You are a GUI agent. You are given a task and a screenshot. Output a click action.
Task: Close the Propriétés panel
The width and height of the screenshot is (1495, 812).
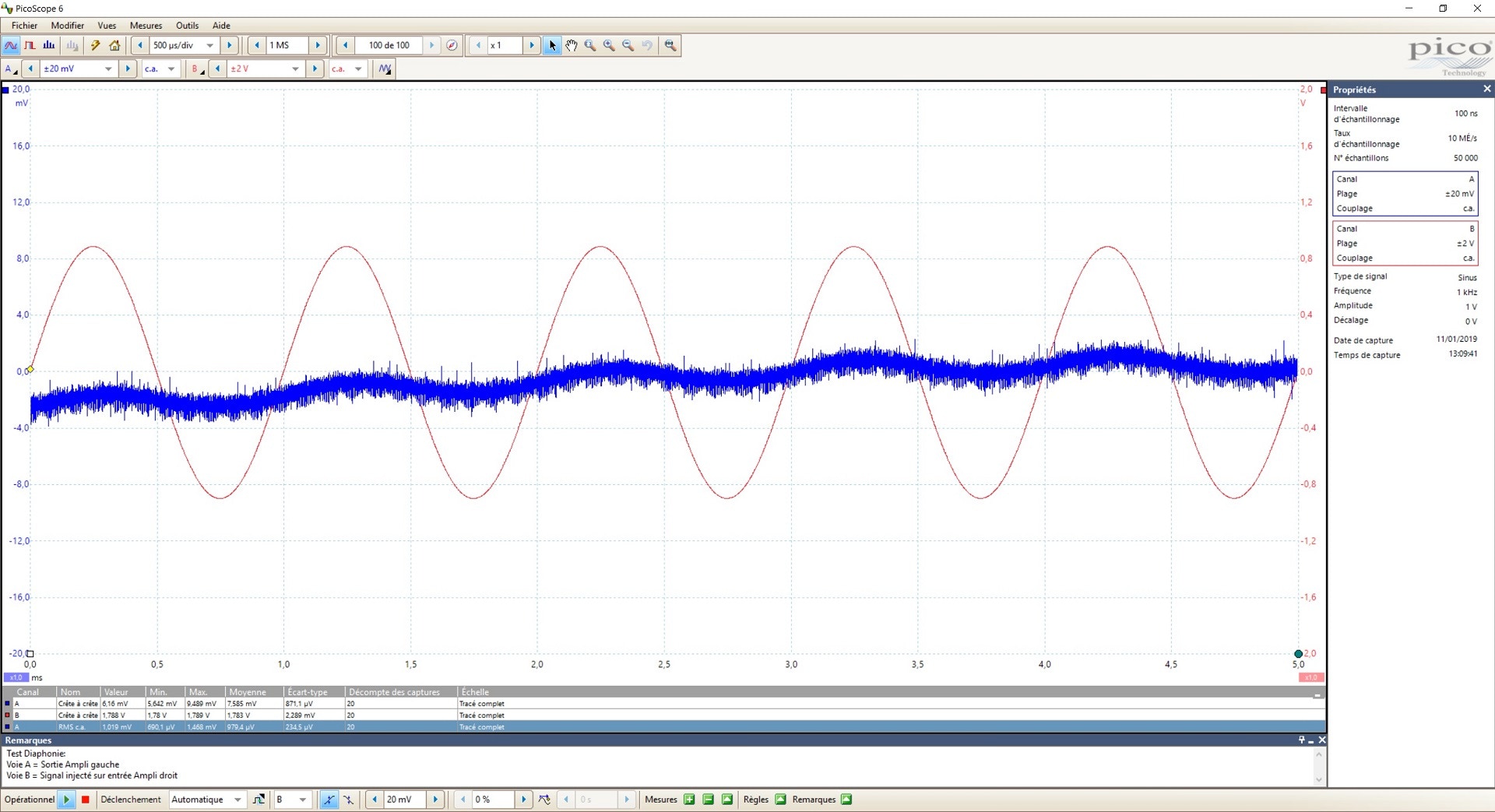(x=1486, y=89)
